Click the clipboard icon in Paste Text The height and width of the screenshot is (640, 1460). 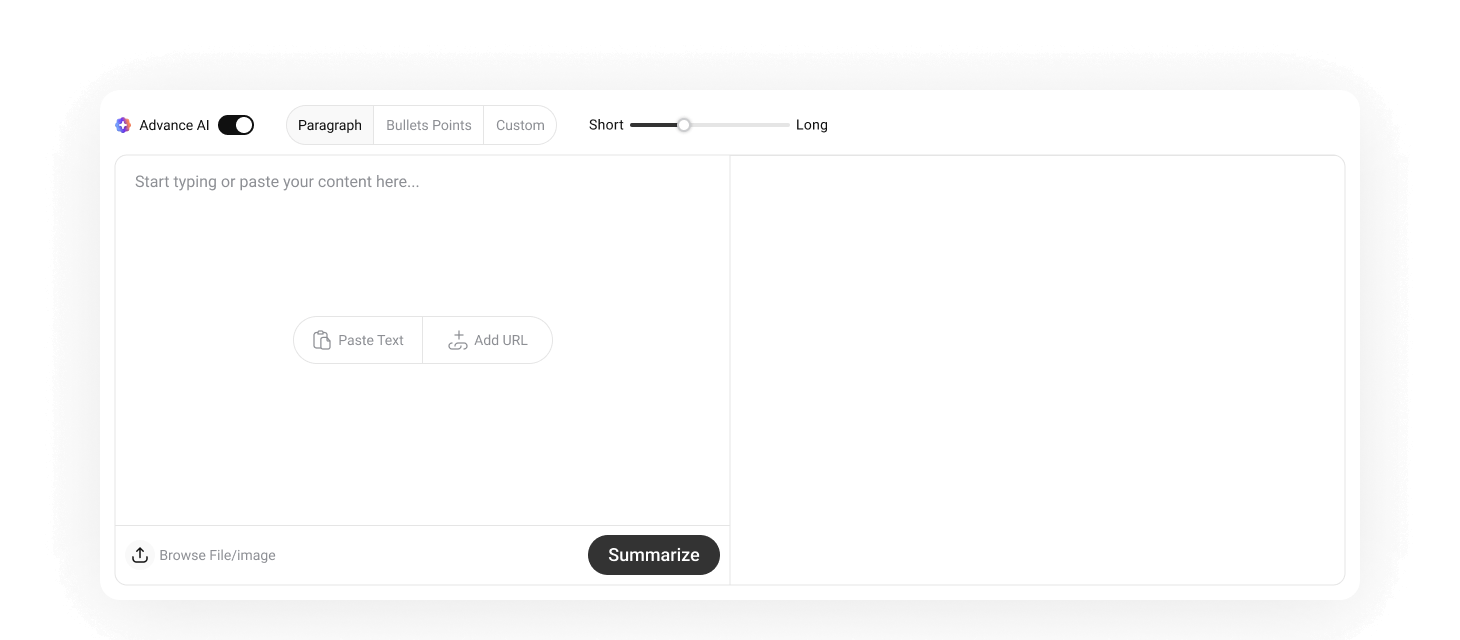coord(321,340)
